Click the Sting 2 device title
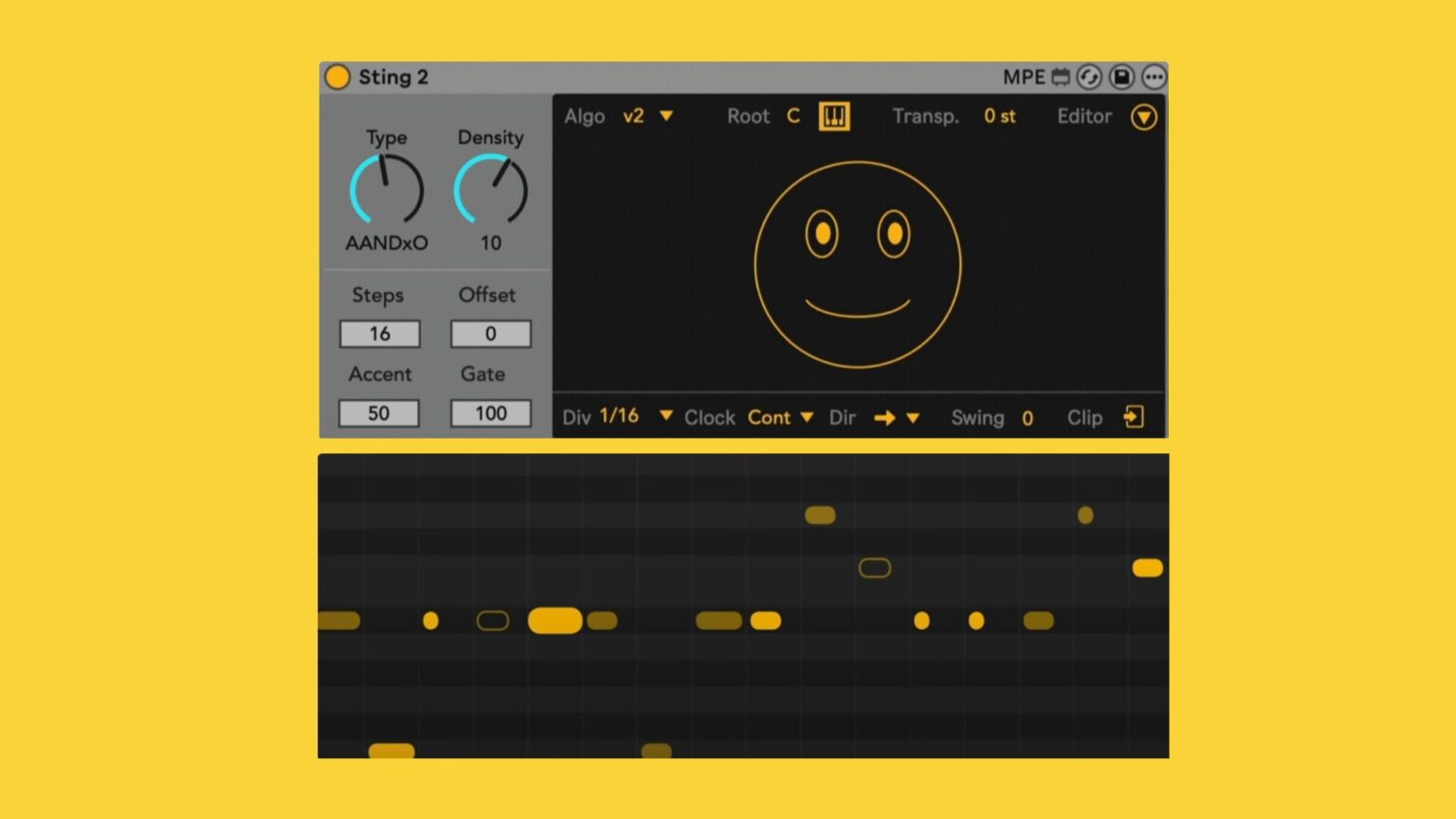Viewport: 1456px width, 819px height. 394,77
